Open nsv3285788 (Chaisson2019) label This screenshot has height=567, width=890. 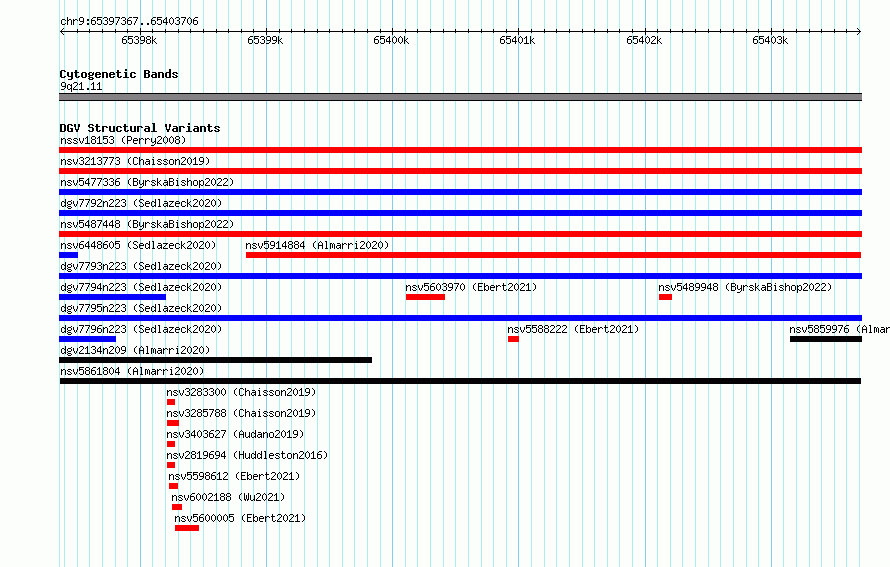click(241, 413)
